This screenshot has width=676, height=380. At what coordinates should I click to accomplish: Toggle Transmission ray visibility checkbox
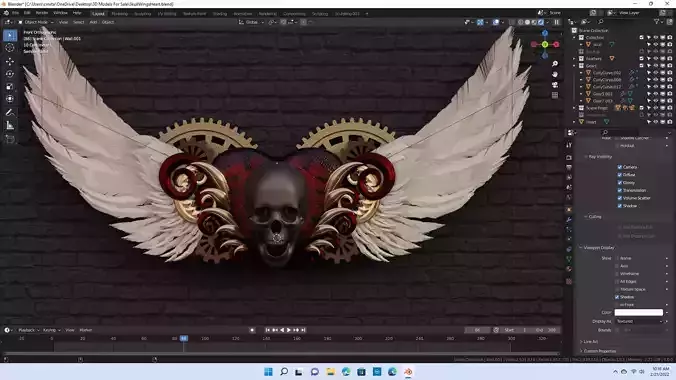click(620, 190)
